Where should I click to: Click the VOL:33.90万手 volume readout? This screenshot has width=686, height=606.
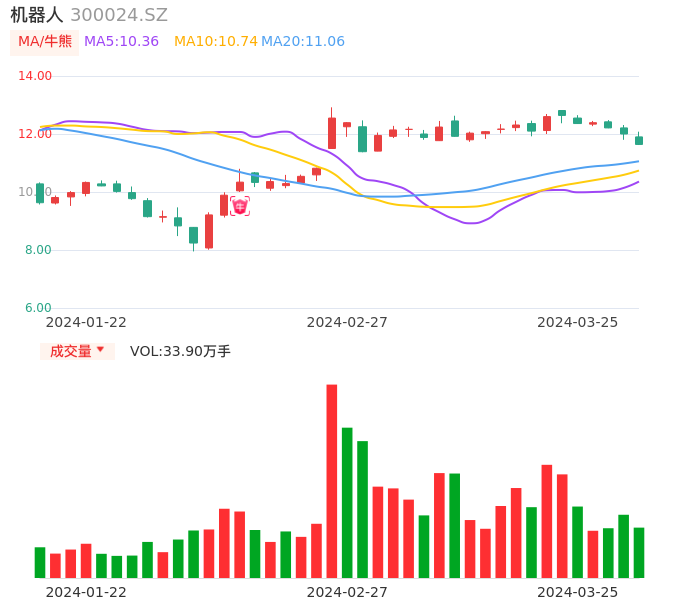click(x=180, y=351)
